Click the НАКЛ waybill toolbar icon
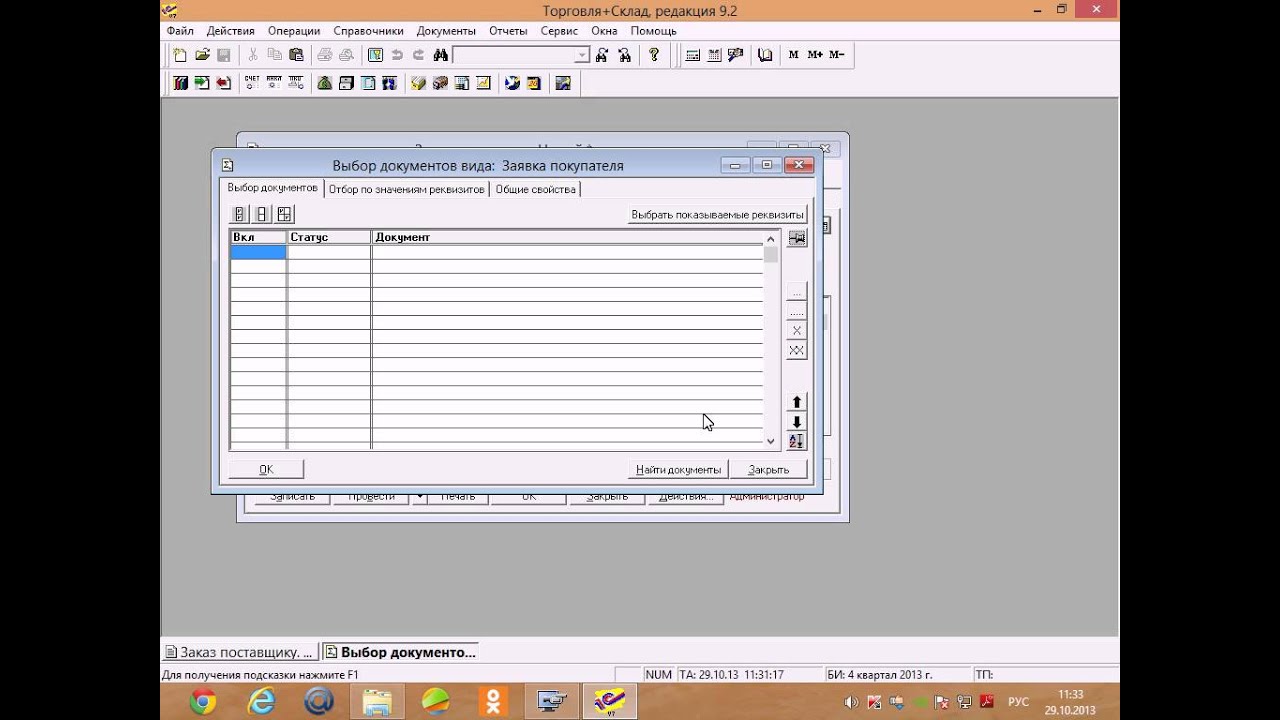Image resolution: width=1280 pixels, height=720 pixels. tap(274, 83)
